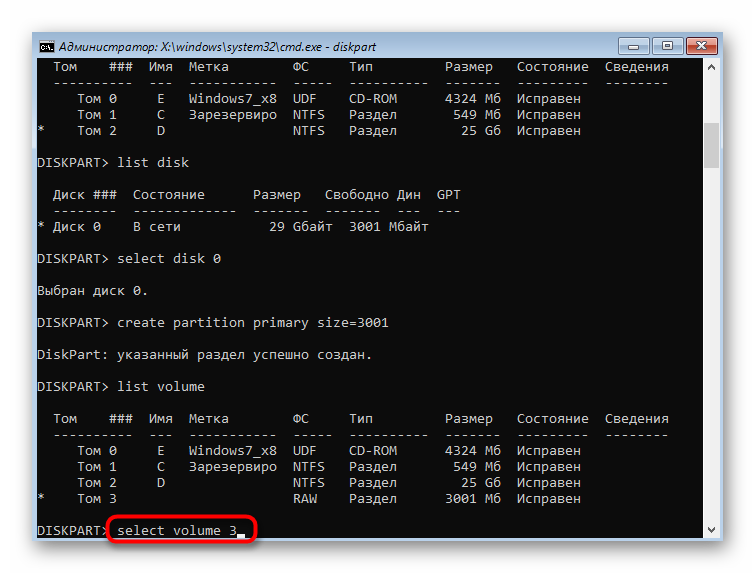Click the 'select disk 0' command

point(169,259)
